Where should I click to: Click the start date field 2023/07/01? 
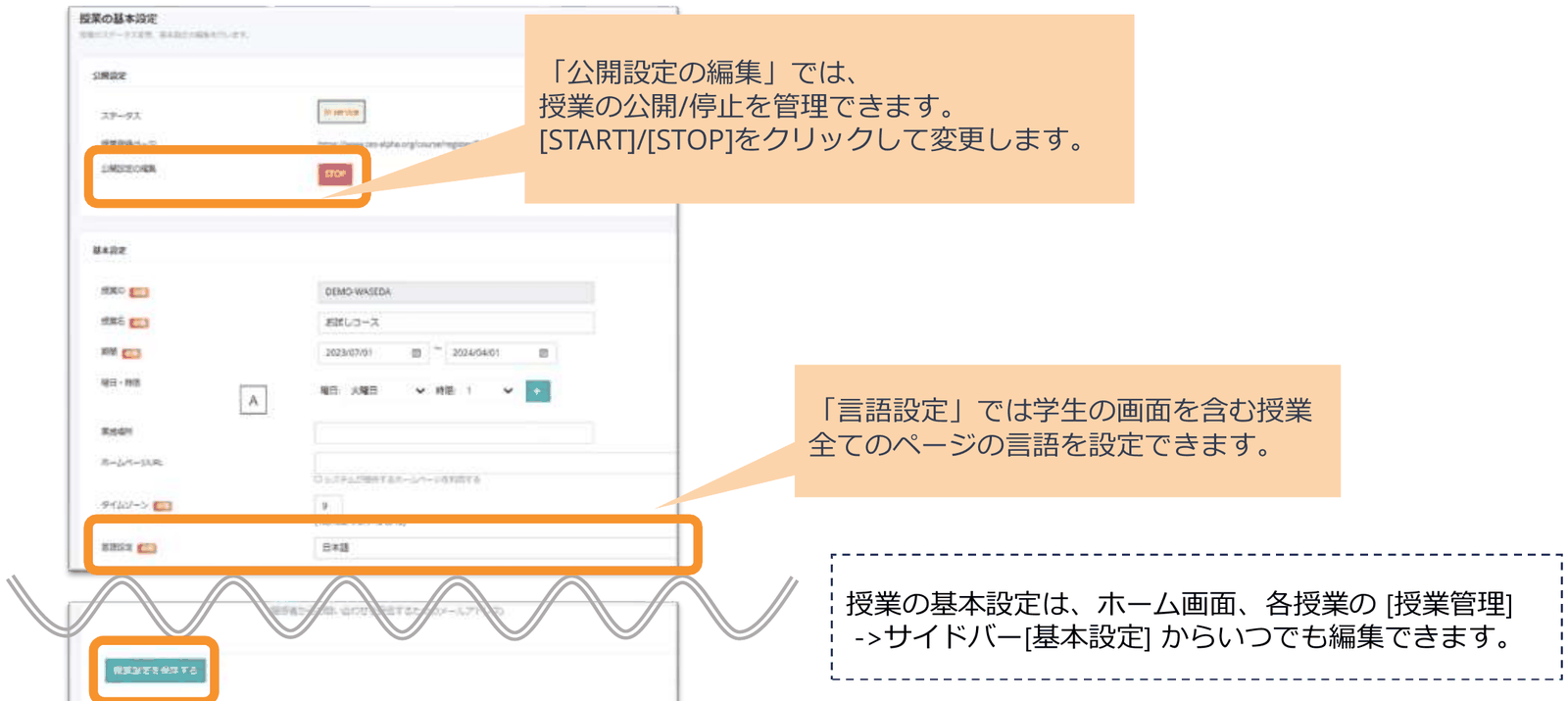[x=372, y=352]
